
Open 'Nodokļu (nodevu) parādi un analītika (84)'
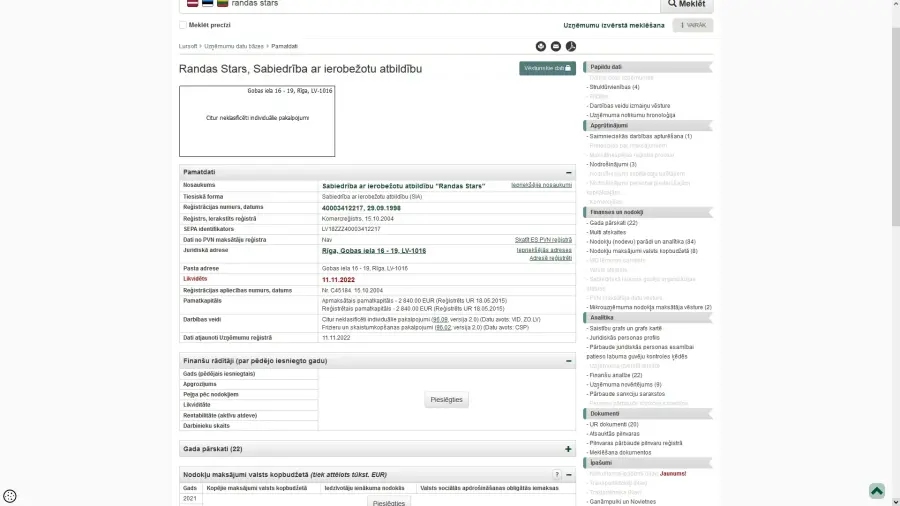[642, 242]
